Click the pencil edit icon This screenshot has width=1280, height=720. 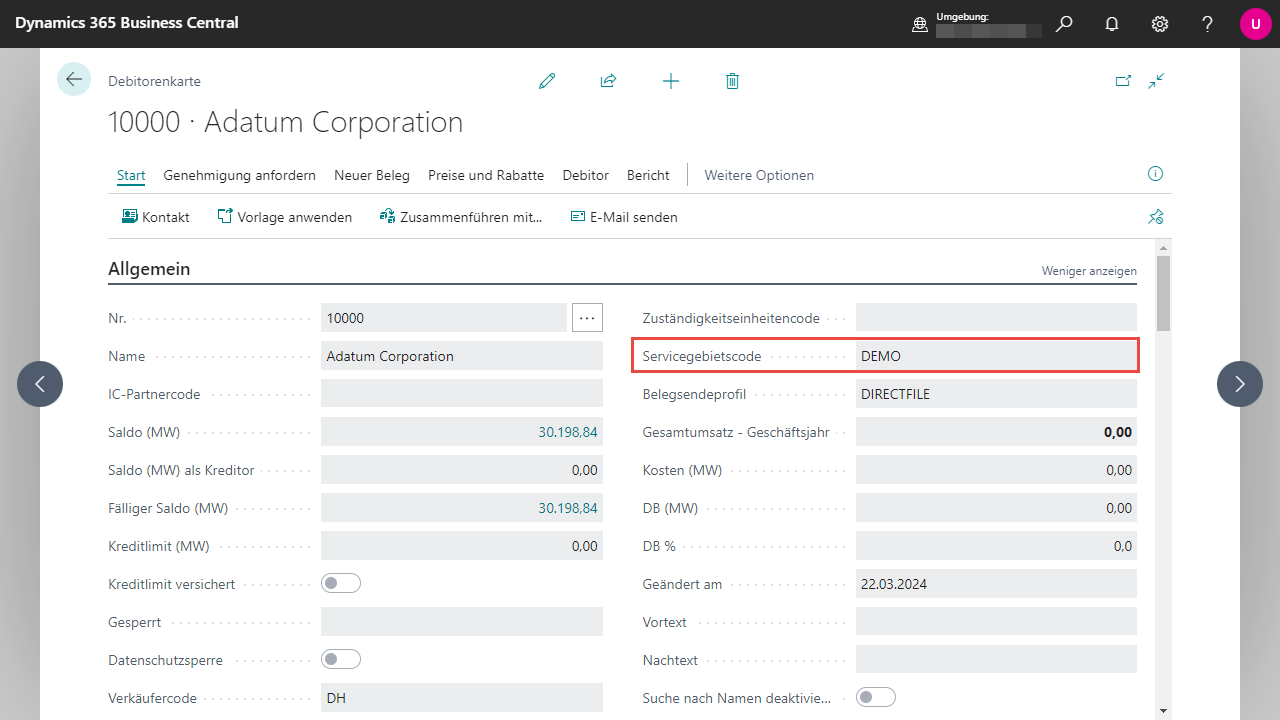pyautogui.click(x=547, y=81)
